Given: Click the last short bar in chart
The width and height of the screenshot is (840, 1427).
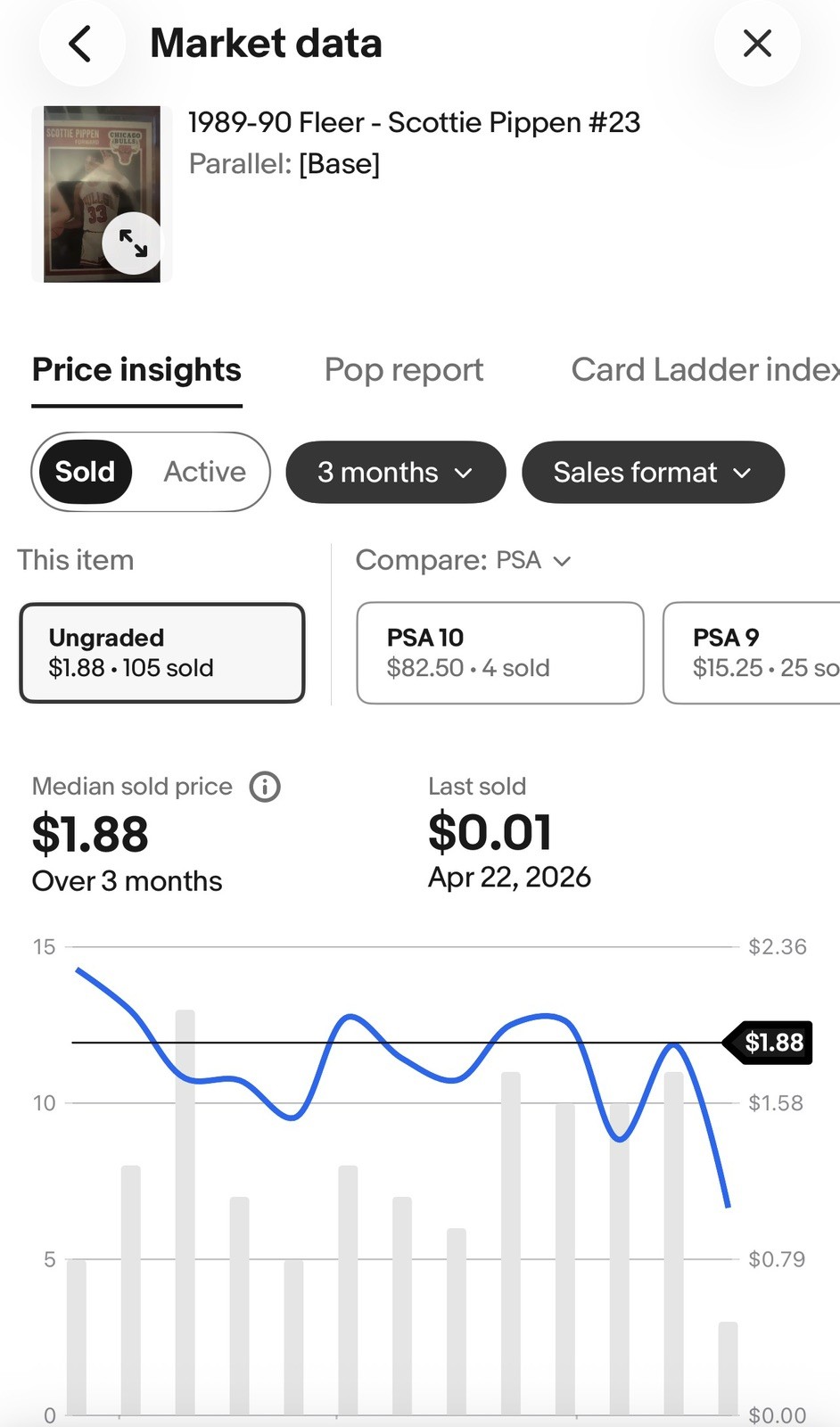Looking at the screenshot, I should [728, 1369].
